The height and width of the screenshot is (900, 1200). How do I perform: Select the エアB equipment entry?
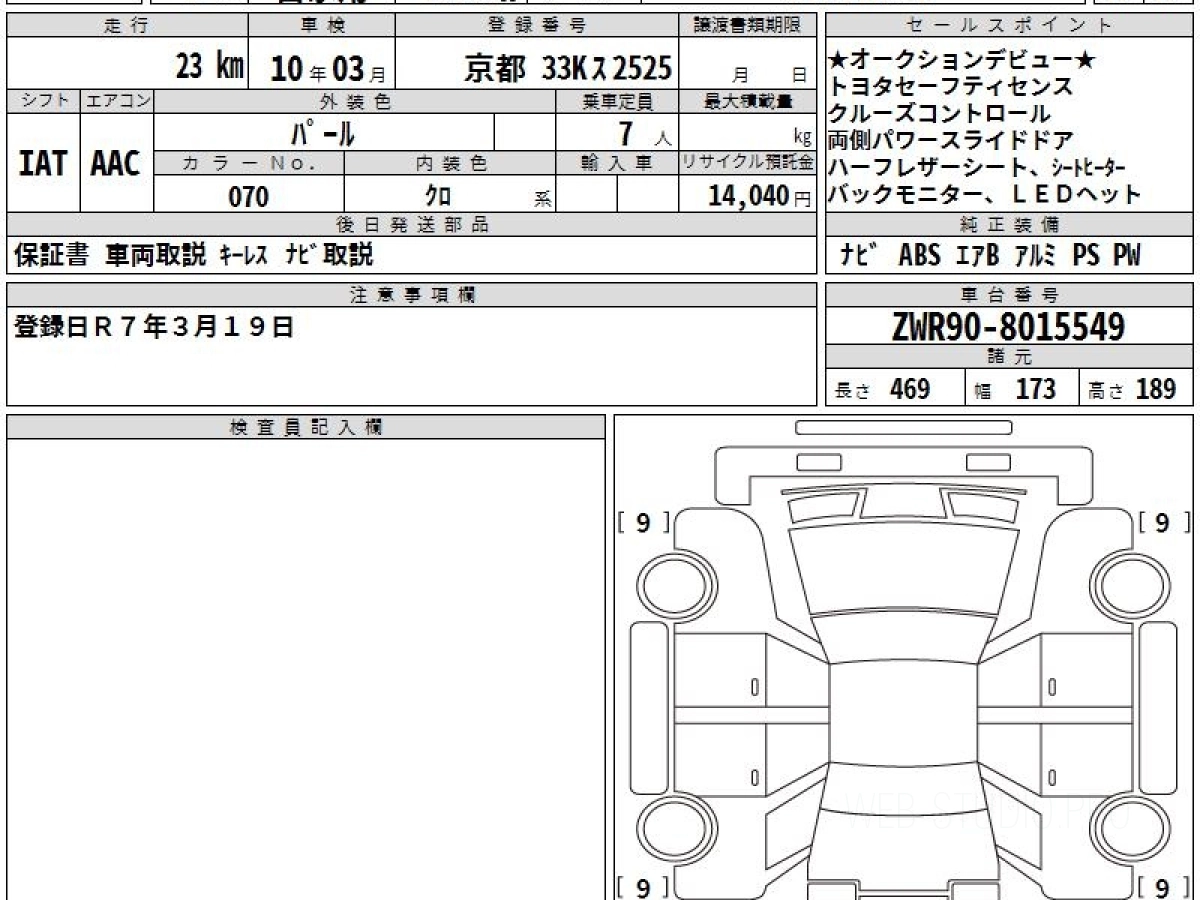pos(977,256)
